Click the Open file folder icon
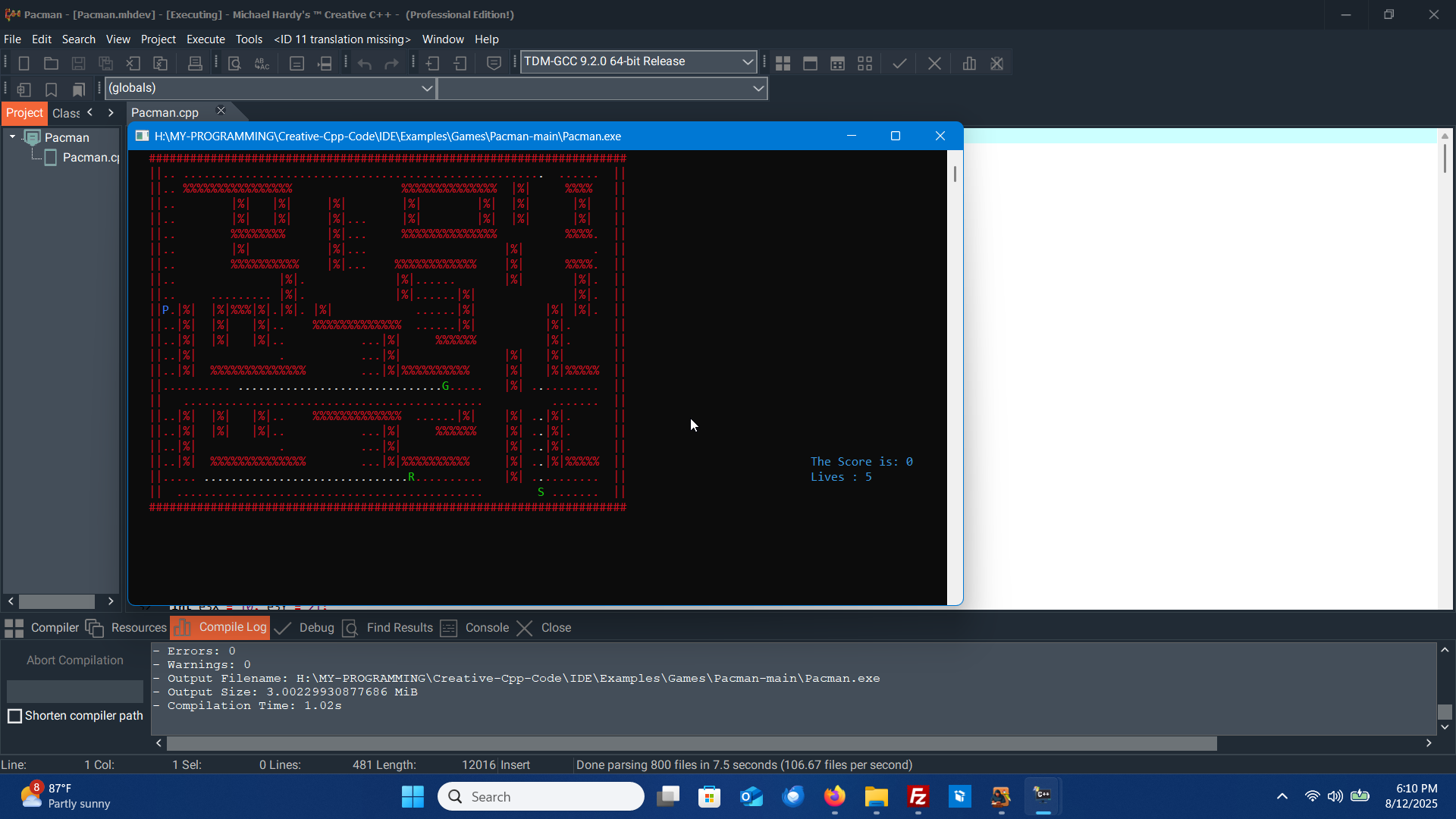The width and height of the screenshot is (1456, 819). tap(51, 64)
